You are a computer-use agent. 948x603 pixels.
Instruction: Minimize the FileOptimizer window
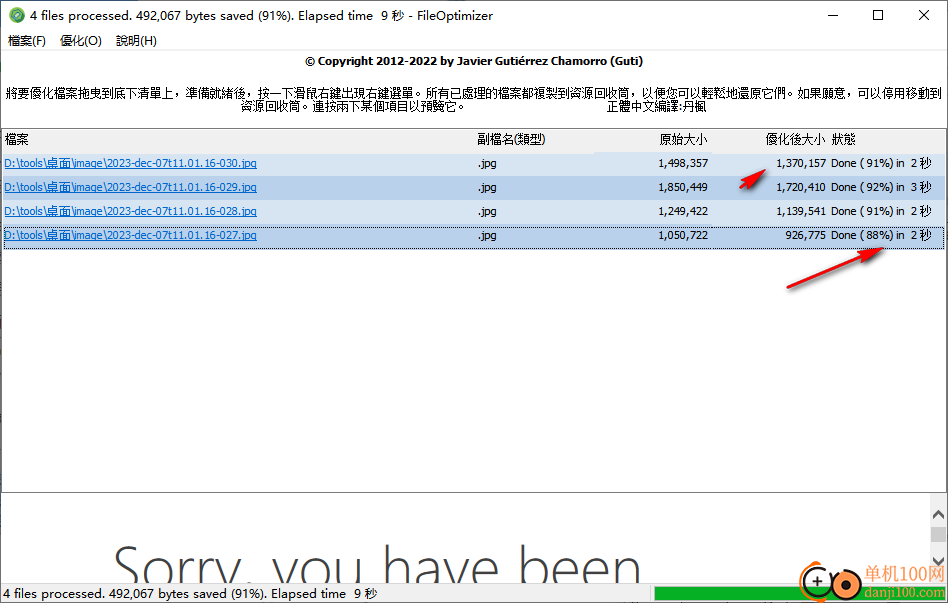pyautogui.click(x=833, y=15)
